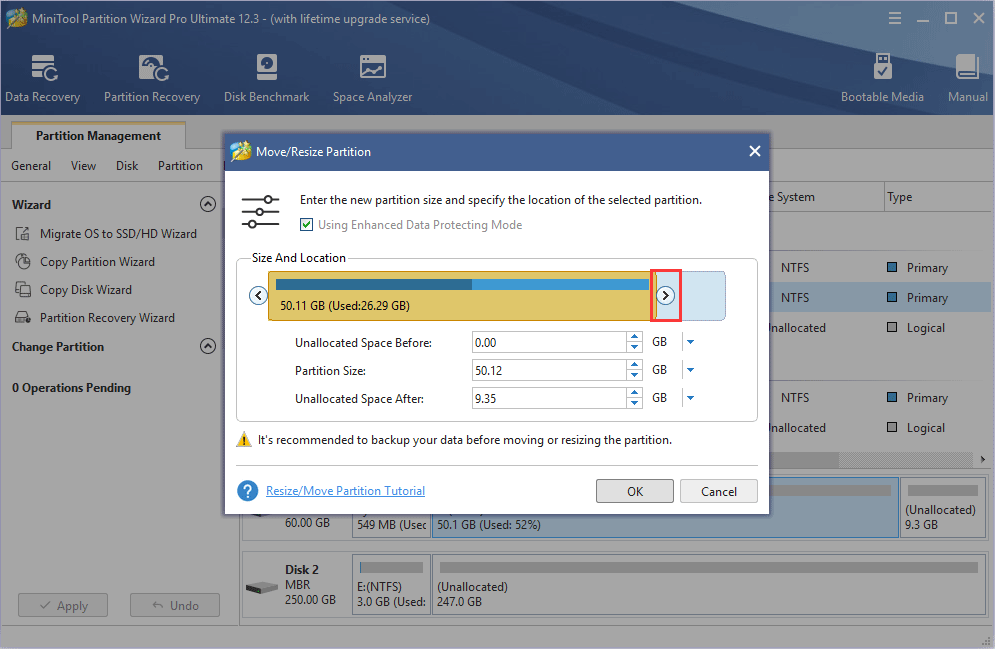The image size is (995, 649).
Task: Decrease Partition Size value
Action: [635, 376]
